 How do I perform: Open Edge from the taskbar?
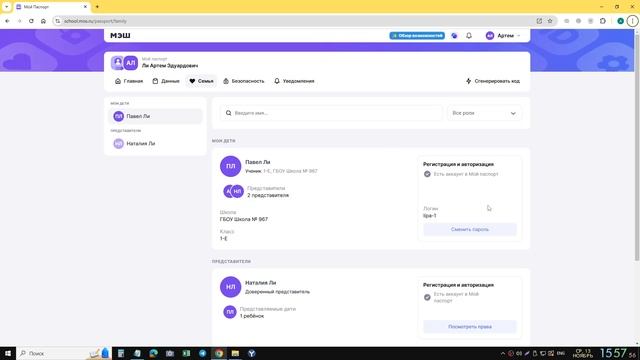[153, 353]
